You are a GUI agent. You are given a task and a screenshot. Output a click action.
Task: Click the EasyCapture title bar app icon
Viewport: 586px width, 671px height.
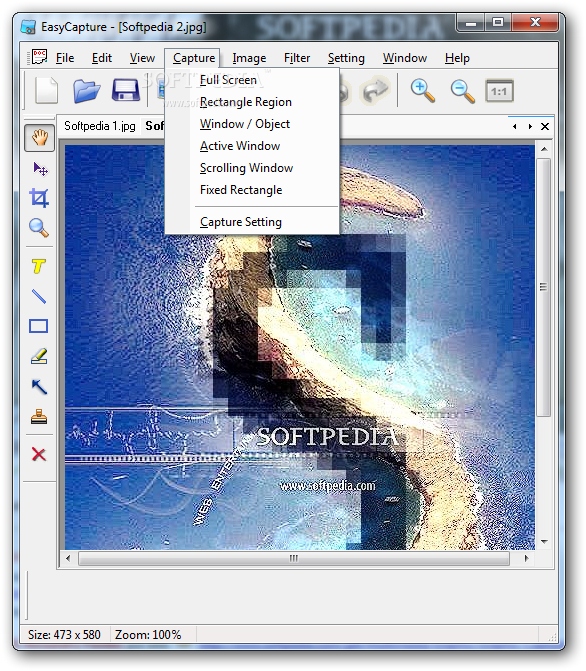pyautogui.click(x=28, y=27)
